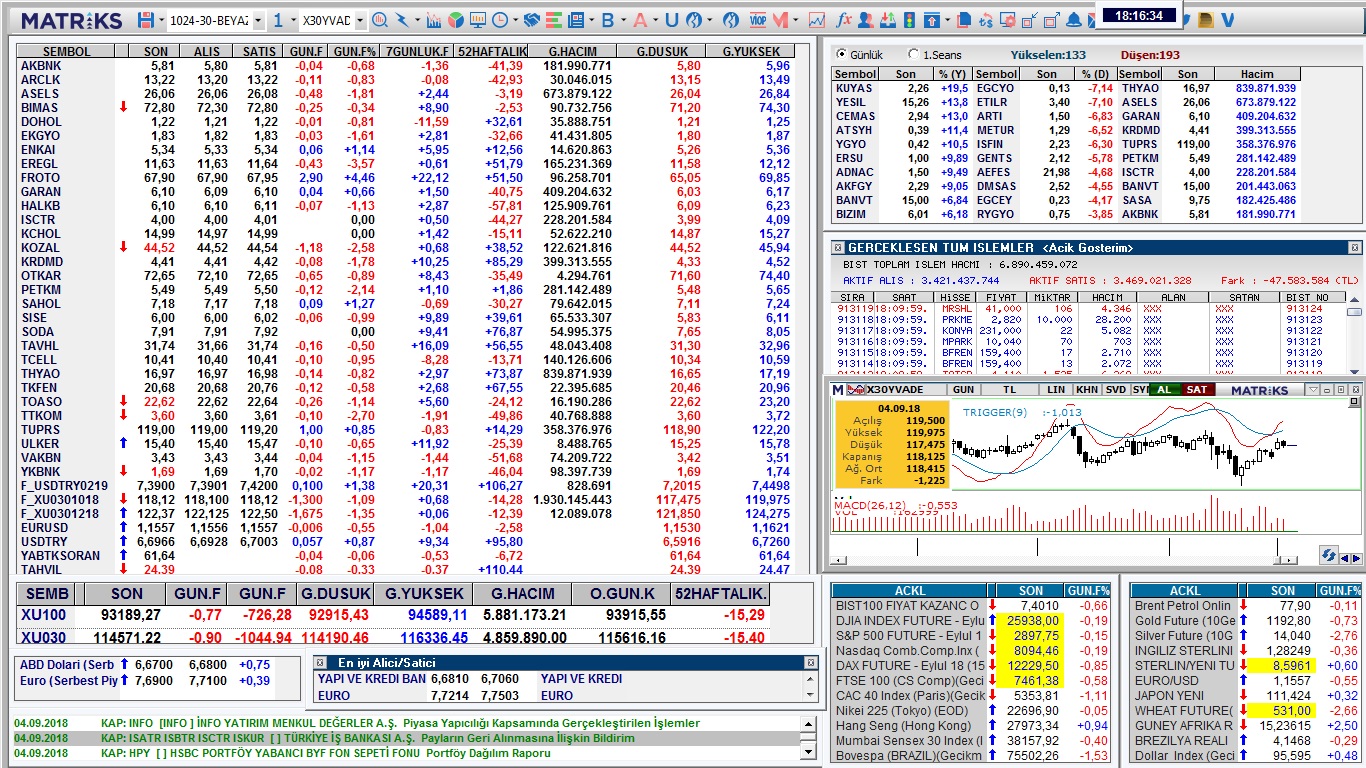Image resolution: width=1366 pixels, height=768 pixels.
Task: Click the VIOP icon in toolbar
Action: (x=758, y=20)
